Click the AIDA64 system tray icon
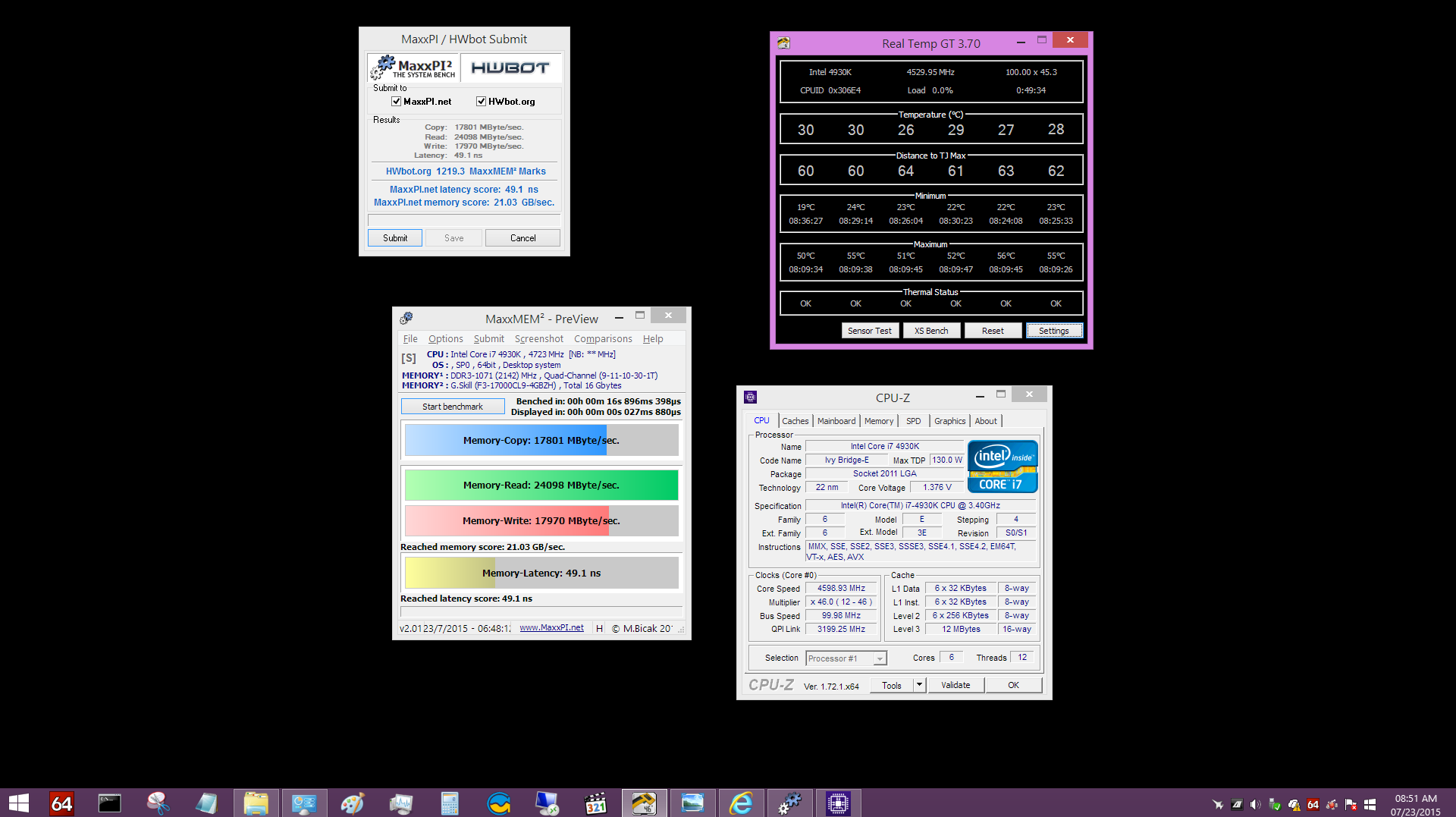This screenshot has width=1456, height=817. (1313, 804)
